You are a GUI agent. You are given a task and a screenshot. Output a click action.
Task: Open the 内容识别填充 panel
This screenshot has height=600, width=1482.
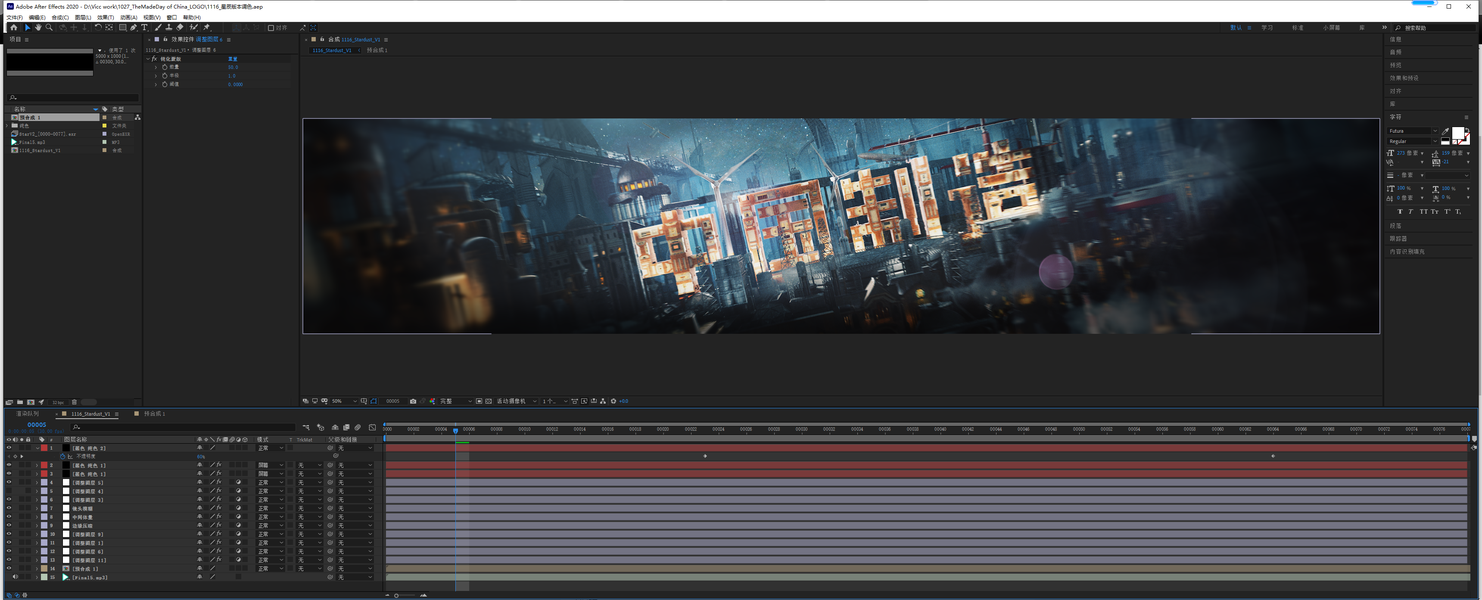tap(1407, 252)
